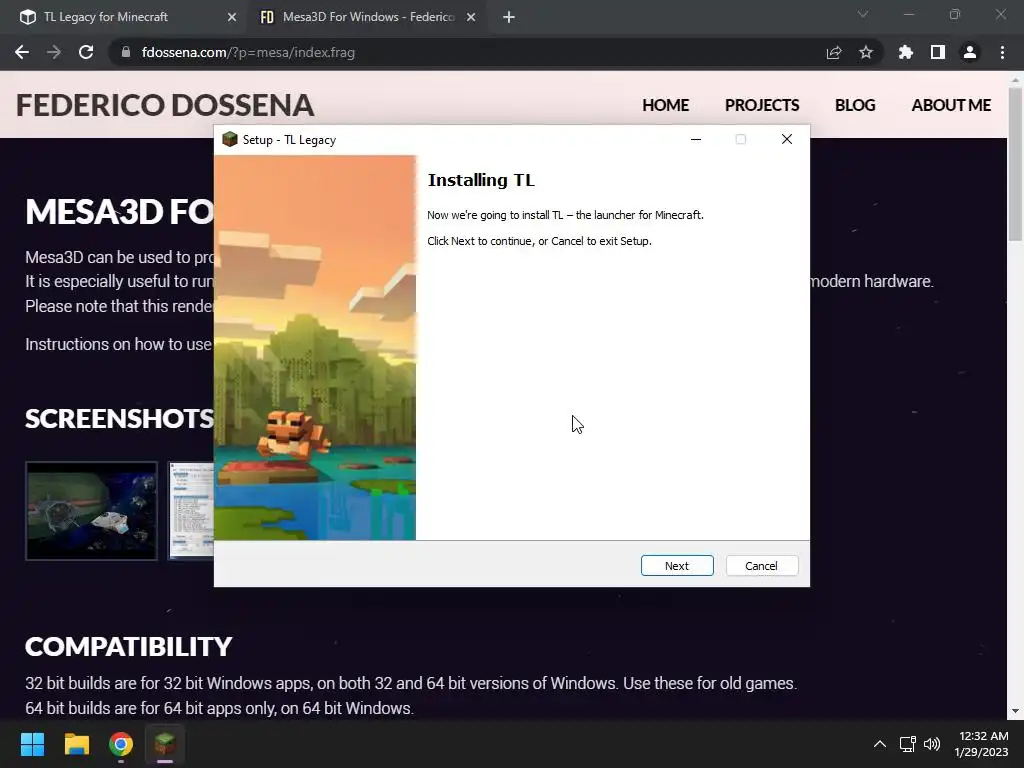Go back to the previous page

point(22,52)
